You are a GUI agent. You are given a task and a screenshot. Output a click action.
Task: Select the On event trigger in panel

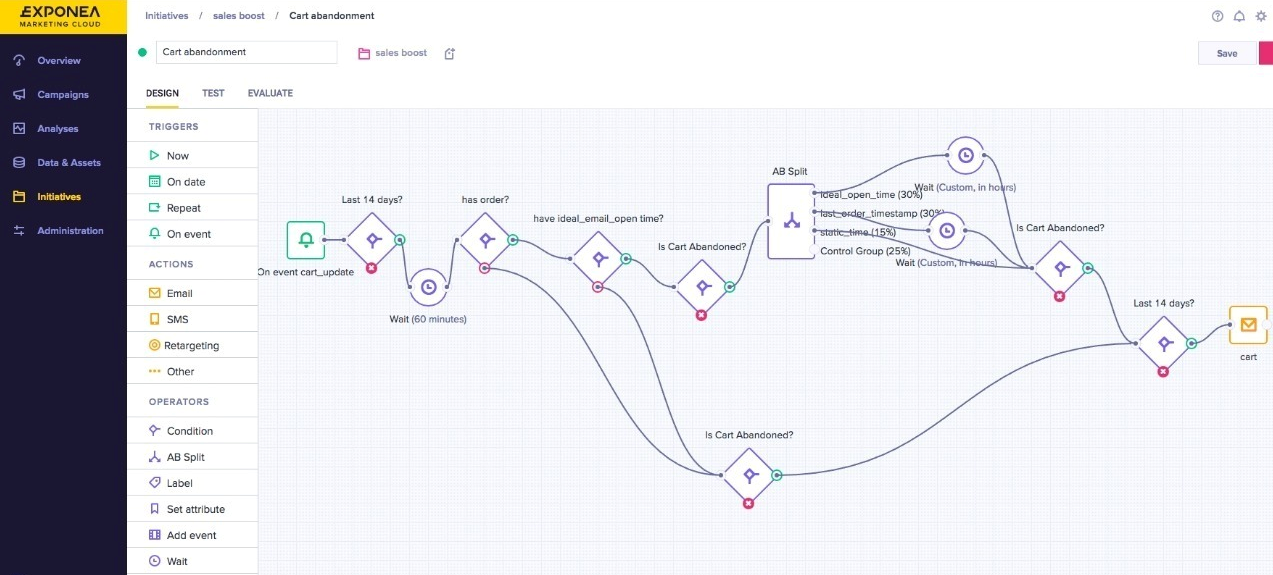pyautogui.click(x=192, y=233)
